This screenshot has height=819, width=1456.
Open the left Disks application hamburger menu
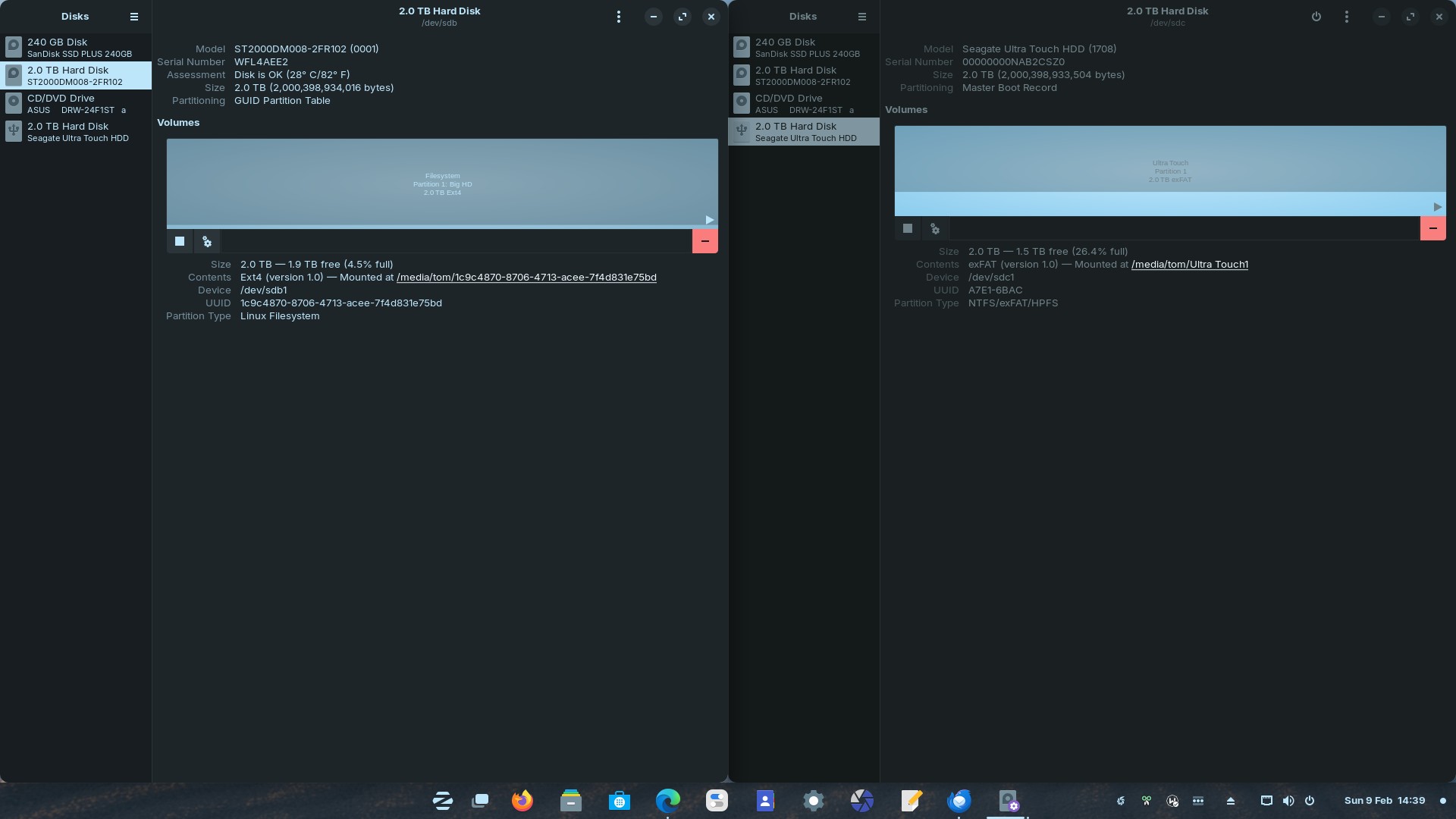(134, 17)
